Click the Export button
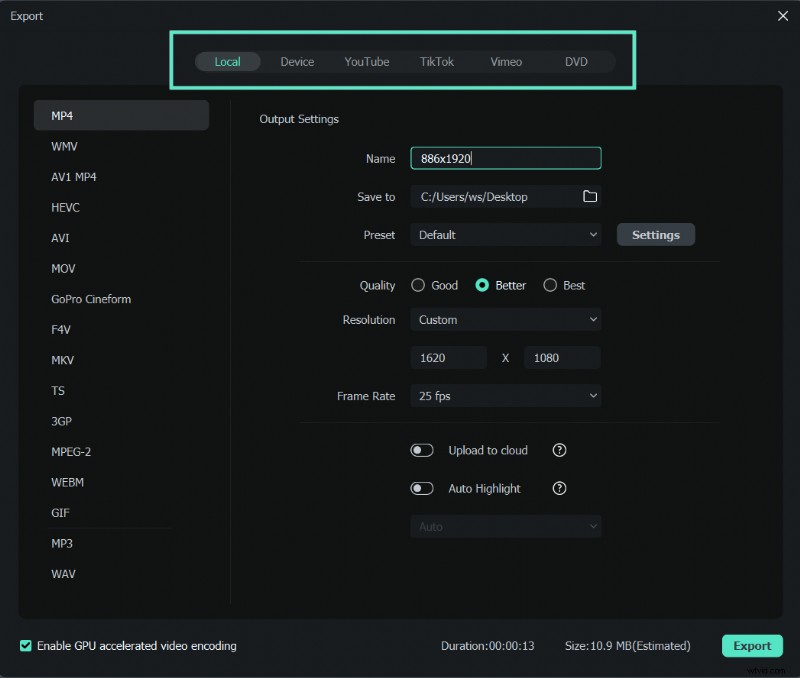The width and height of the screenshot is (800, 678). (752, 646)
